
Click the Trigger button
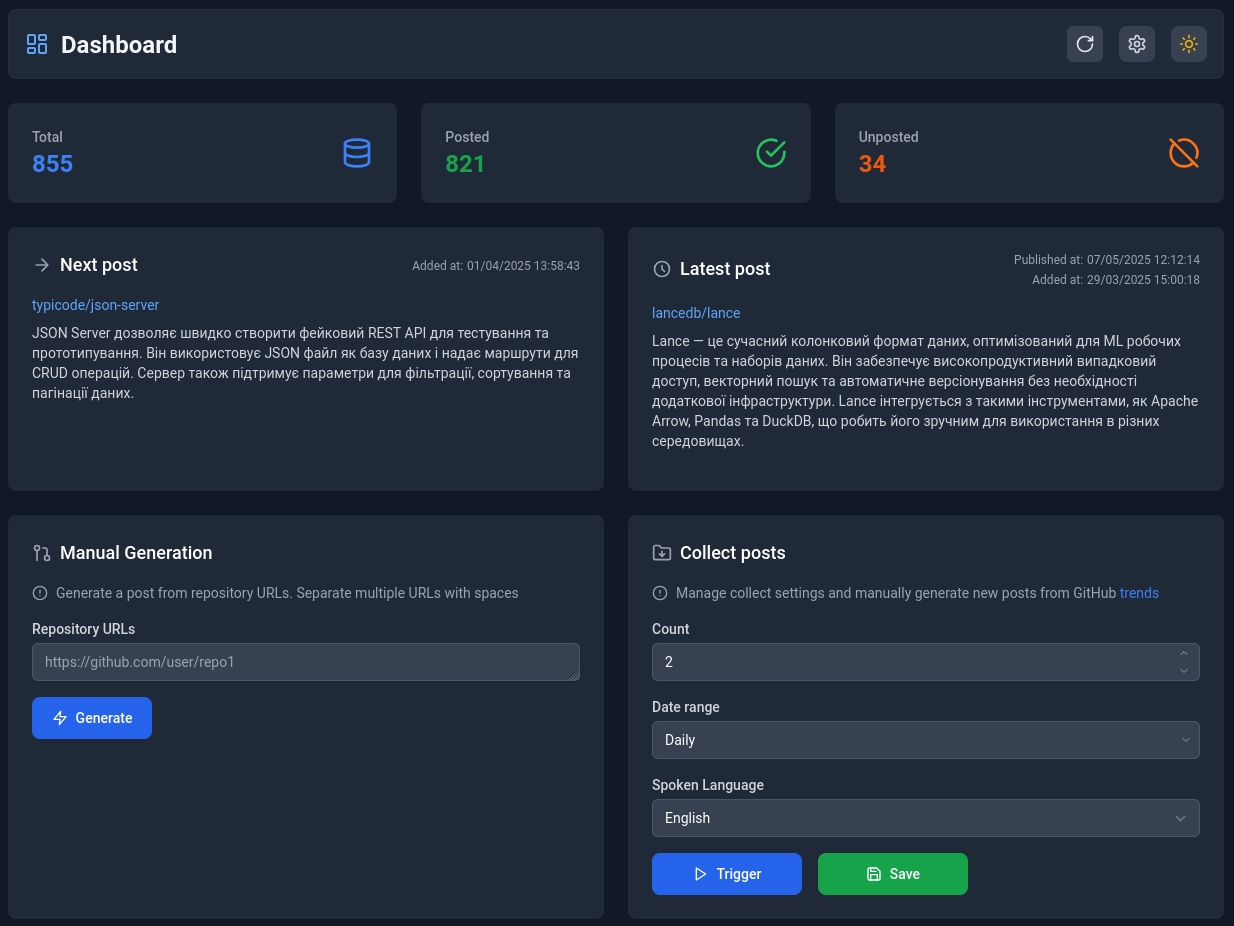coord(727,874)
